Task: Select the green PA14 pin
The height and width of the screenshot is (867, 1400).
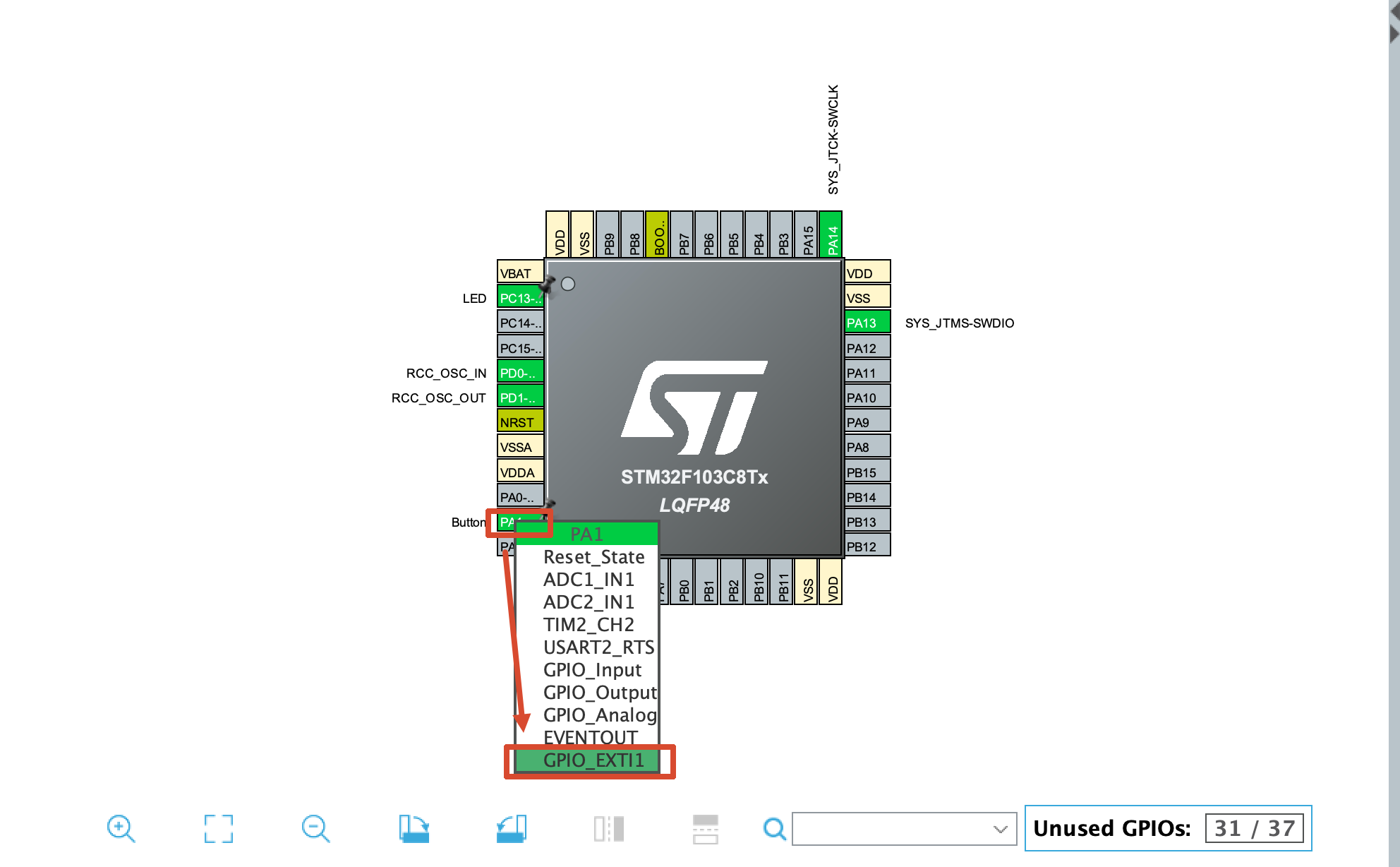Action: click(x=831, y=234)
